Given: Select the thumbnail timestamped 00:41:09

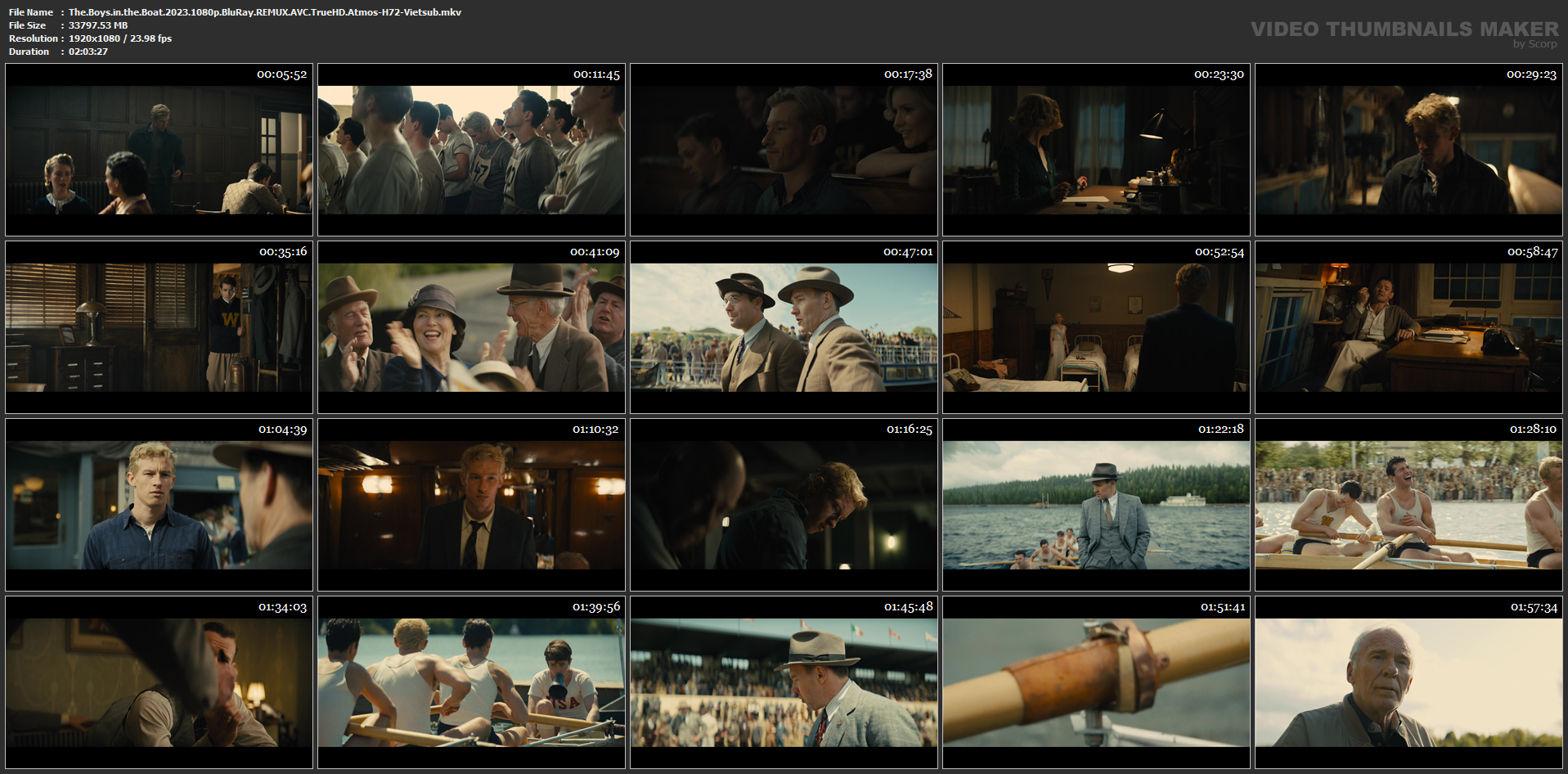Looking at the screenshot, I should (471, 327).
